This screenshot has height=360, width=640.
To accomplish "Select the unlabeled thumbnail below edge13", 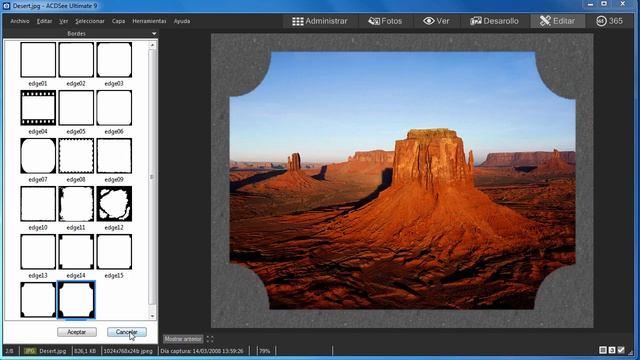I will pos(38,300).
